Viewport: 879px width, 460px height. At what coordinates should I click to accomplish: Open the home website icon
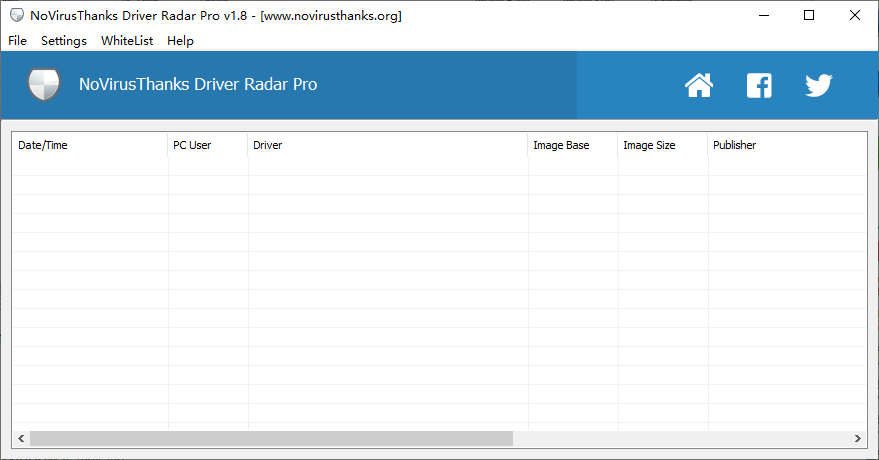tap(699, 85)
